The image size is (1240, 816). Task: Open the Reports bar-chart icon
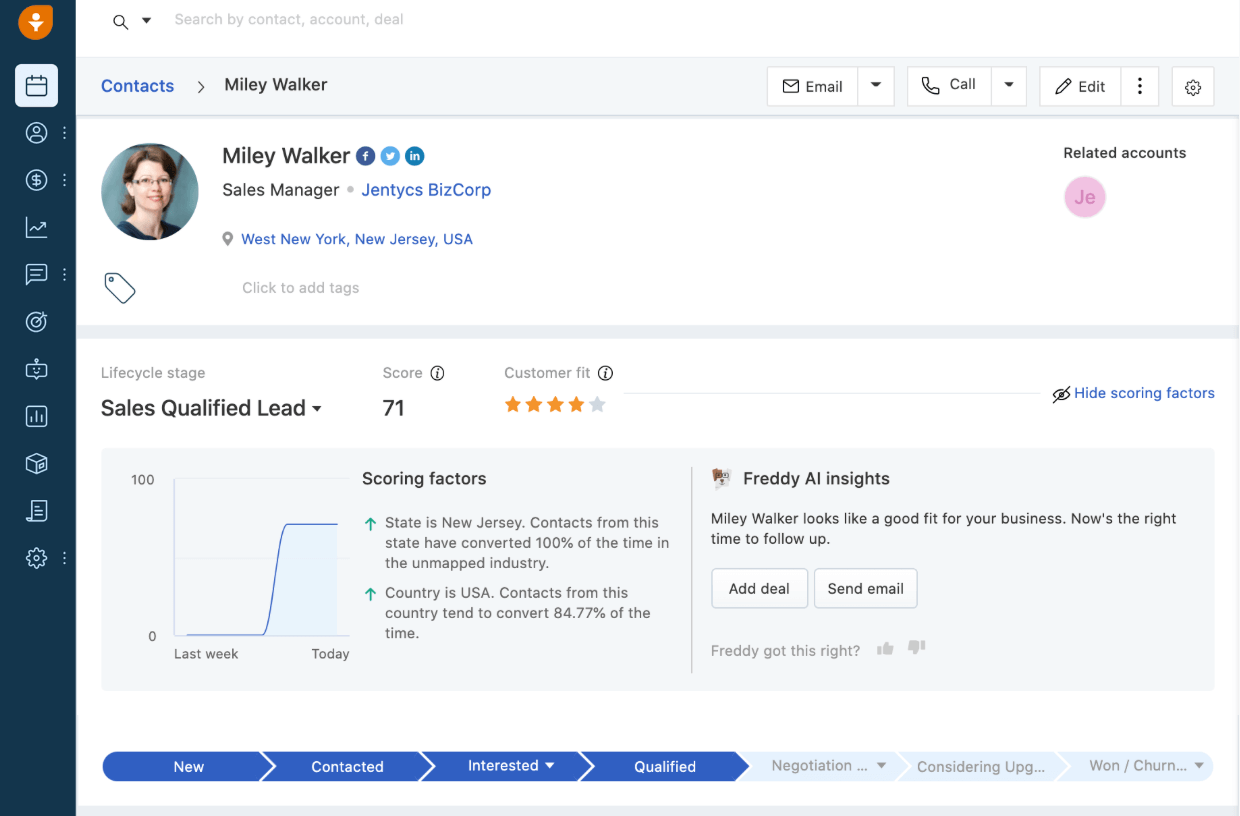[36, 416]
